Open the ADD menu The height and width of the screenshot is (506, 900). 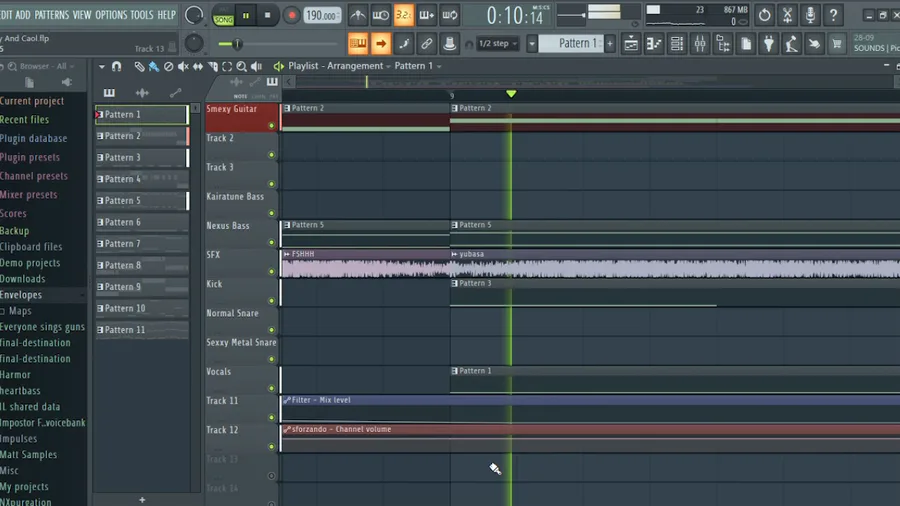(23, 15)
